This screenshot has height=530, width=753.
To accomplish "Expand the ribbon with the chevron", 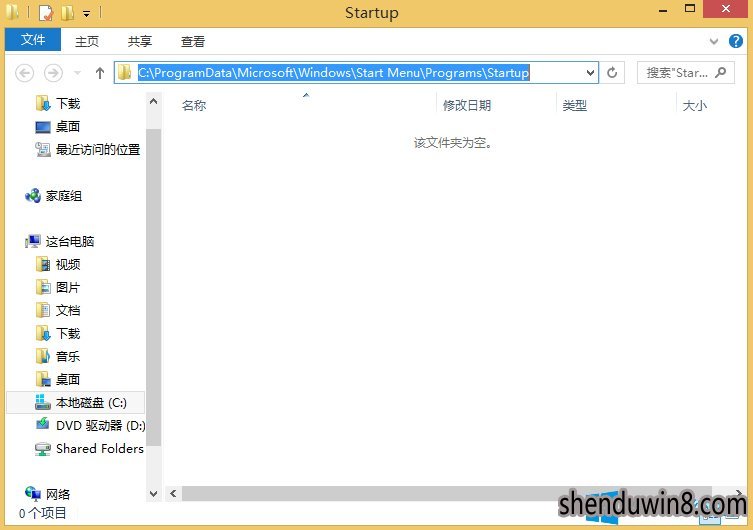I will (x=714, y=41).
